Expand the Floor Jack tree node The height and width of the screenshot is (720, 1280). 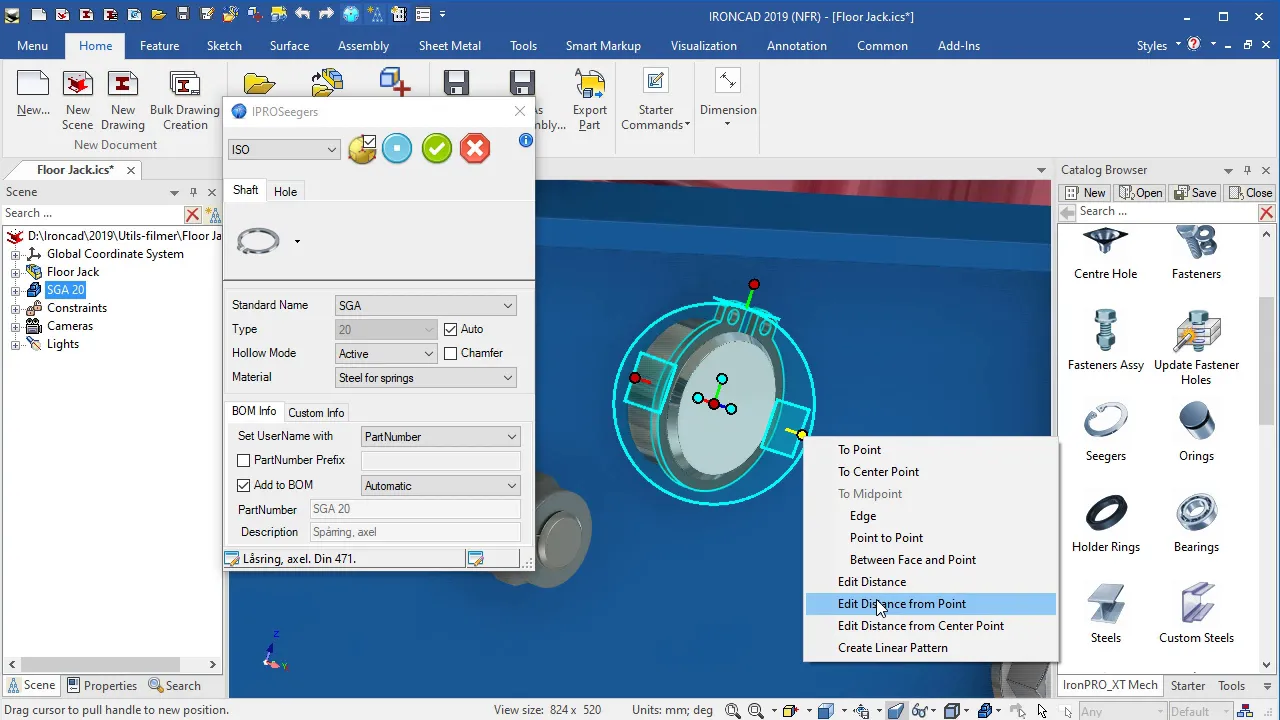point(16,272)
